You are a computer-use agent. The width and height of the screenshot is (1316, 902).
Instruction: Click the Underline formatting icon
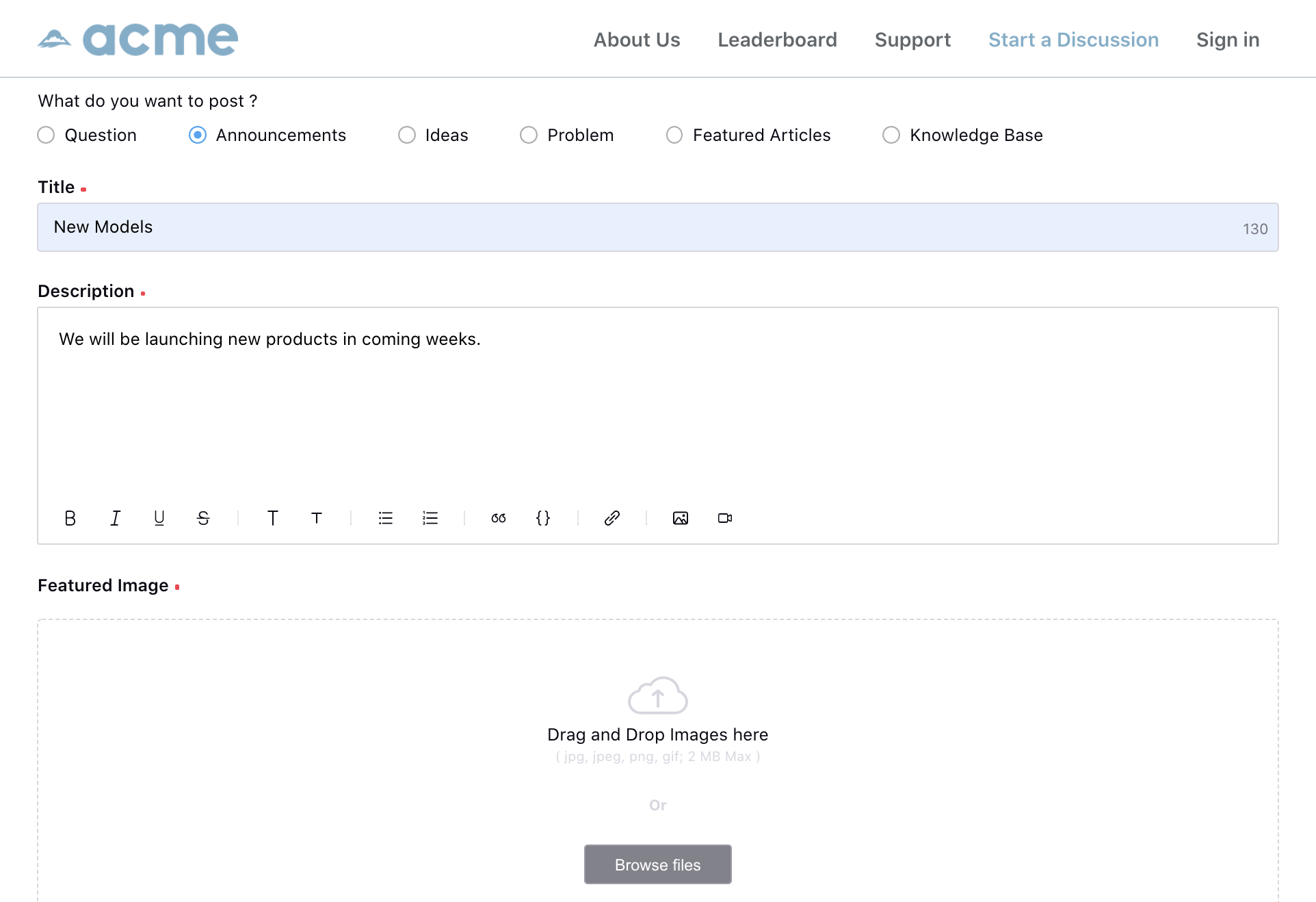pos(159,518)
